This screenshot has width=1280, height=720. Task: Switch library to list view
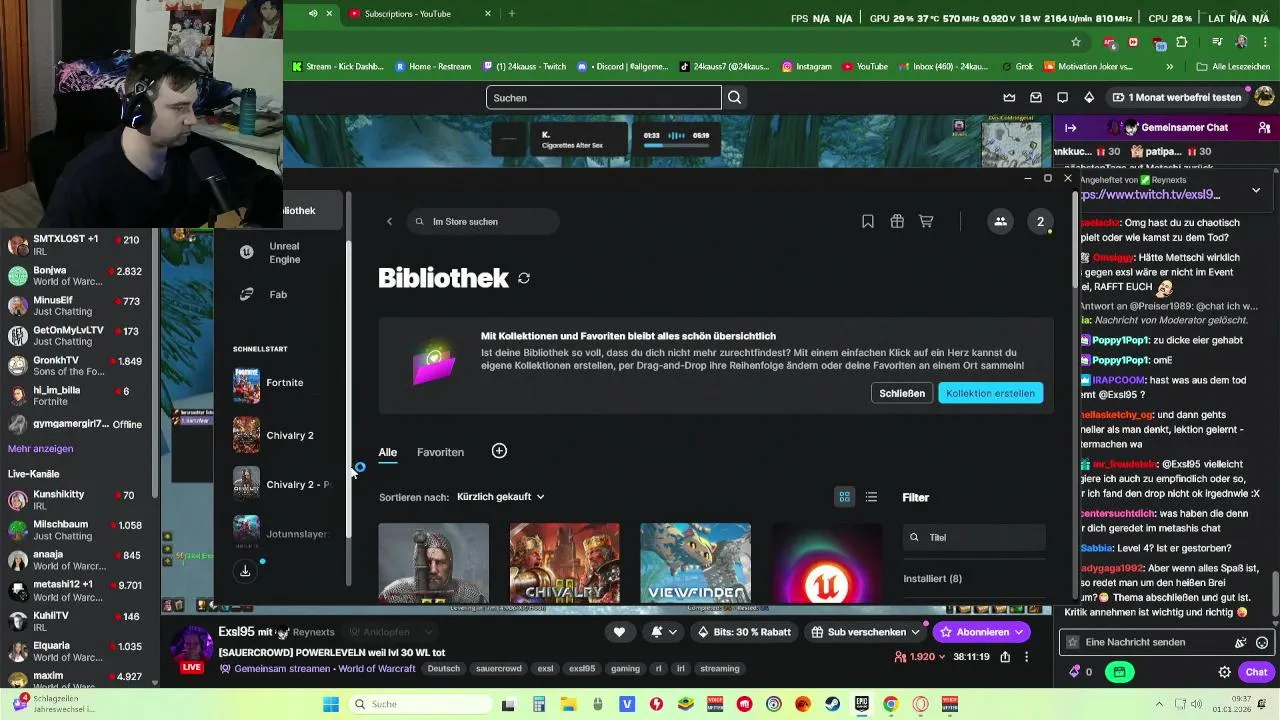tap(871, 497)
